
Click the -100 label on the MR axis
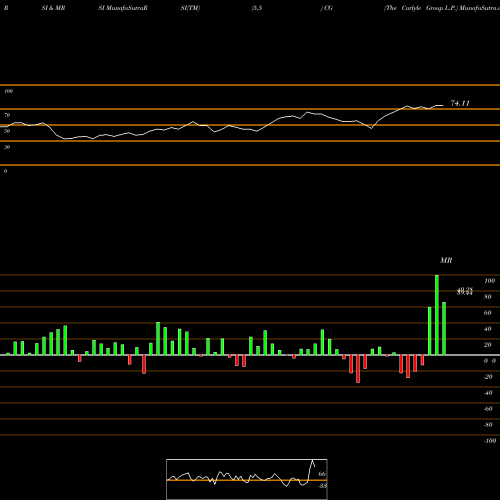click(x=490, y=441)
